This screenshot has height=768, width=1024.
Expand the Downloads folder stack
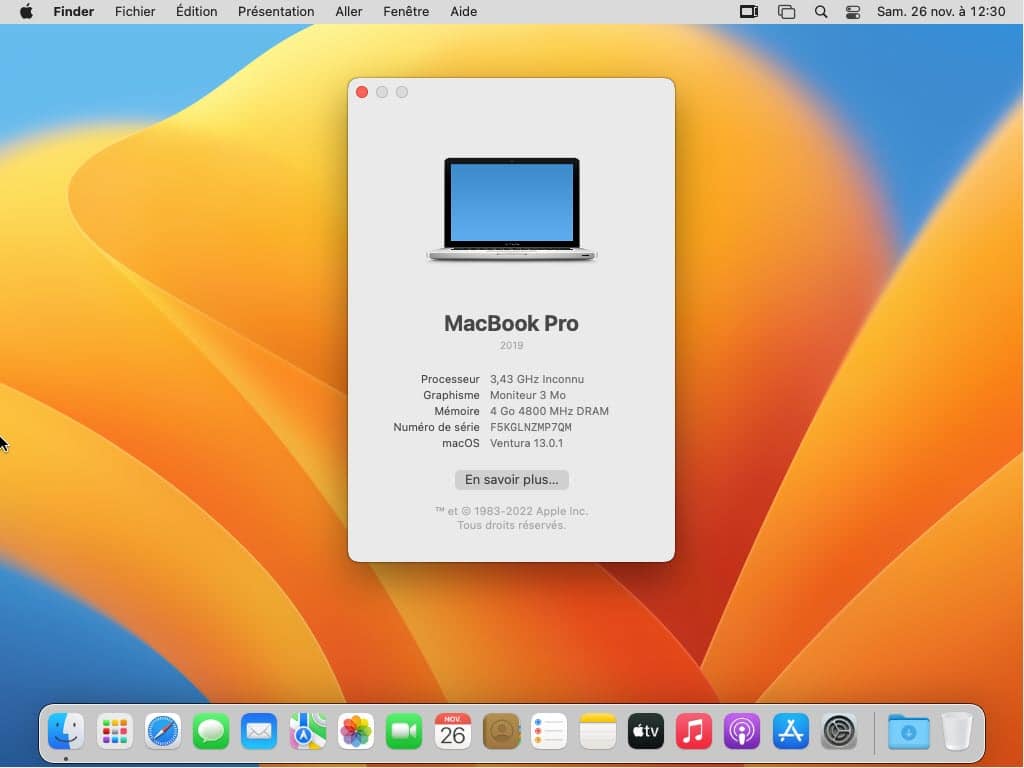click(908, 733)
